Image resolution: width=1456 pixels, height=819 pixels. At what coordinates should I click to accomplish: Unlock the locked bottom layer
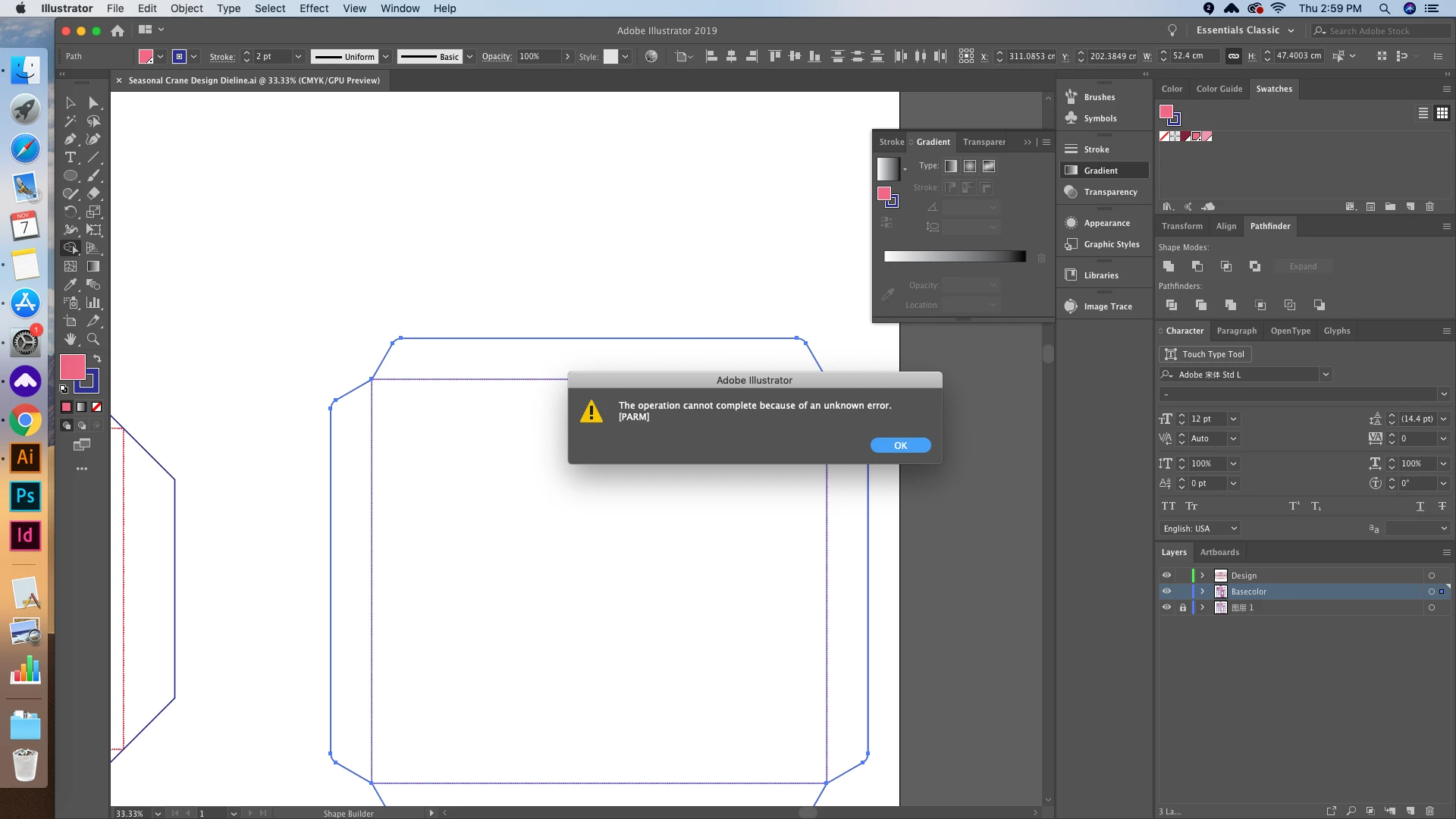coord(1182,607)
